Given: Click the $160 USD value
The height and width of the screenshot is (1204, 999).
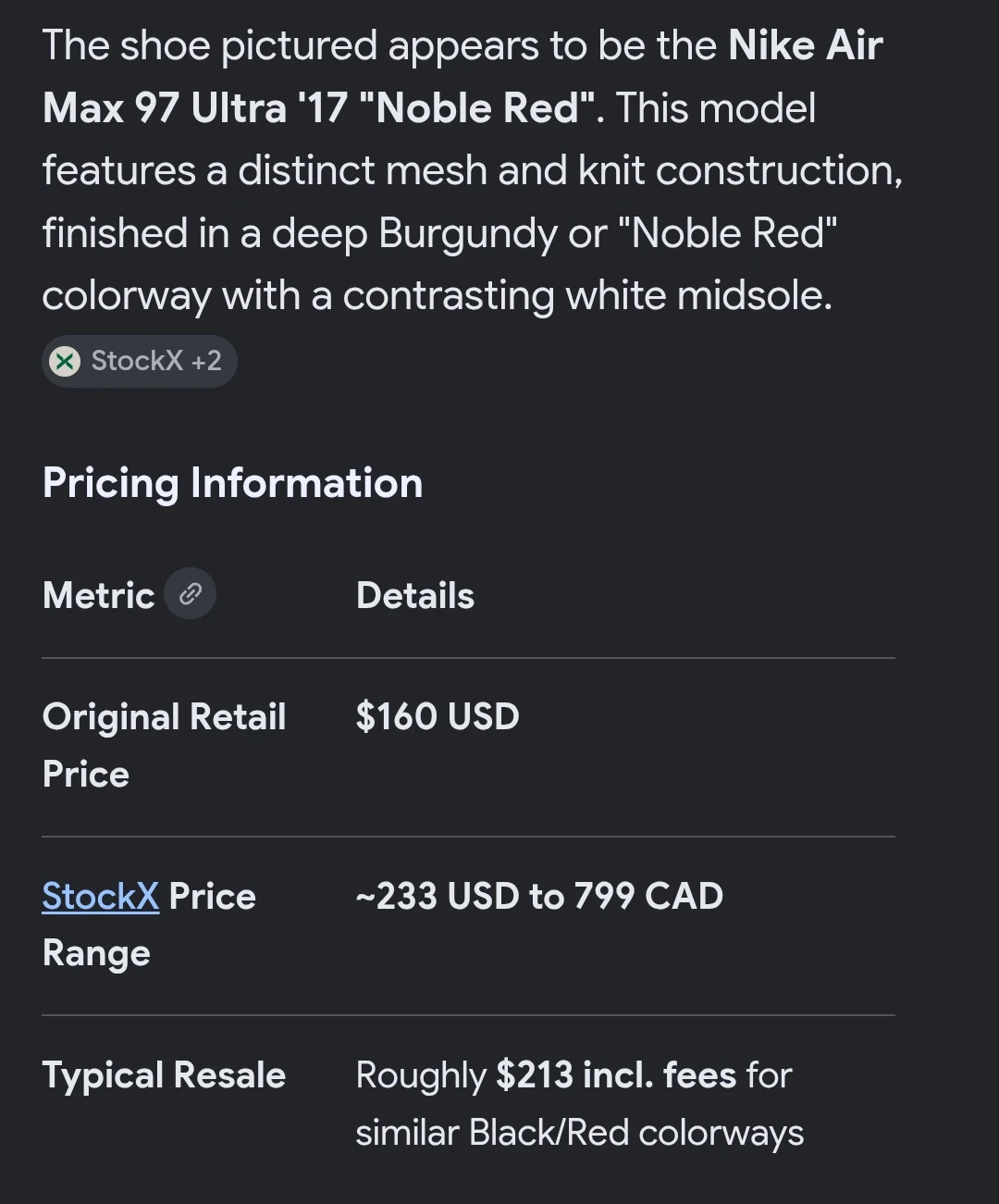Looking at the screenshot, I should pyautogui.click(x=438, y=716).
